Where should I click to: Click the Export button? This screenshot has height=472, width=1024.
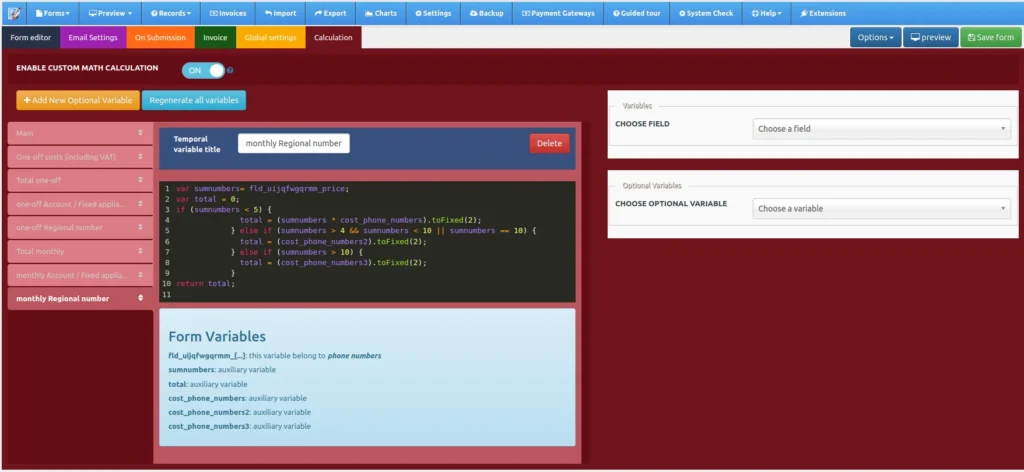(330, 13)
